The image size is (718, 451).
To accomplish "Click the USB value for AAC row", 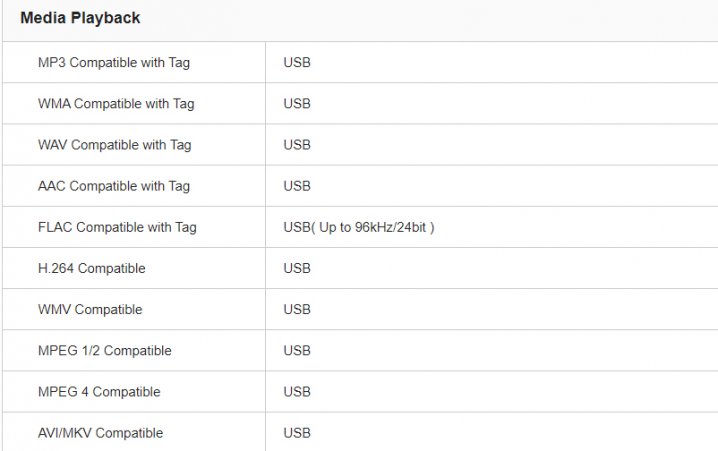I will pos(297,186).
